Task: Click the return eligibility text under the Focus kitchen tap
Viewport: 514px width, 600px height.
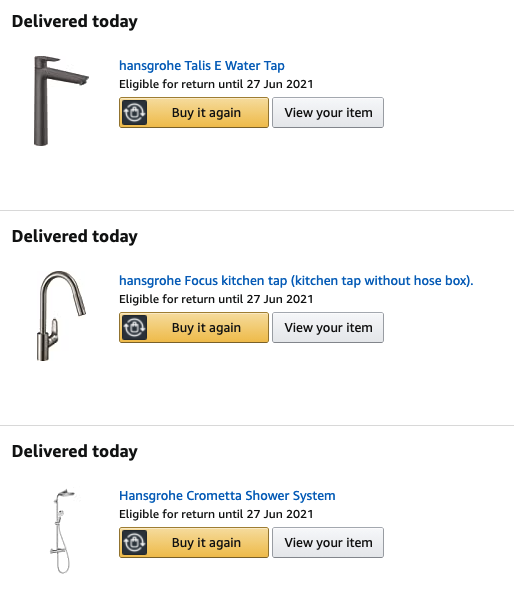Action: [216, 299]
